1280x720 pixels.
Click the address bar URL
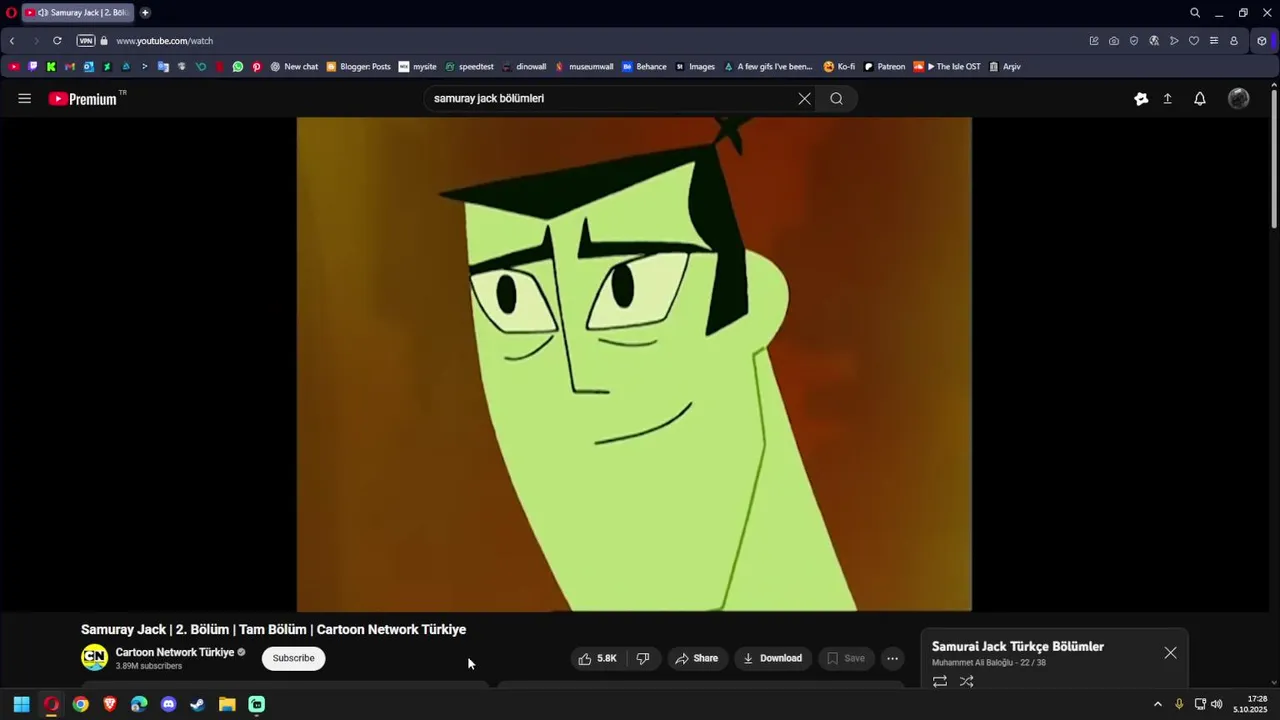pyautogui.click(x=164, y=41)
